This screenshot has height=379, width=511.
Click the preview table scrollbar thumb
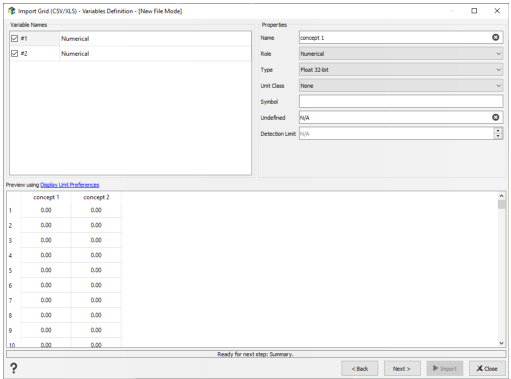[x=501, y=204]
